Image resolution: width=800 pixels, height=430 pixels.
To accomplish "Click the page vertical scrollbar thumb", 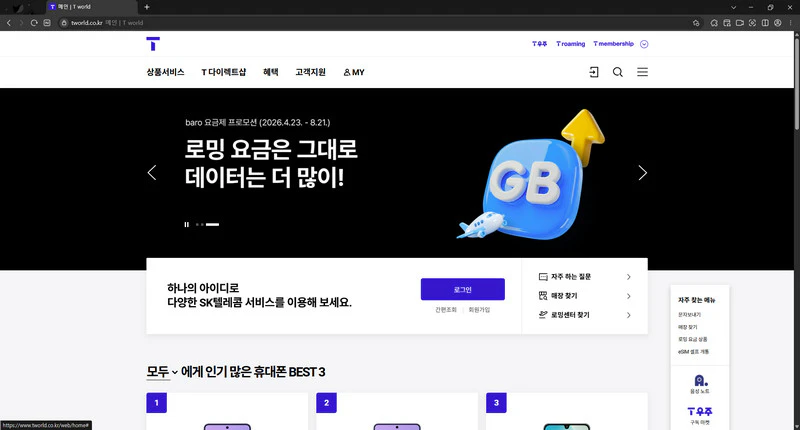I will click(796, 82).
